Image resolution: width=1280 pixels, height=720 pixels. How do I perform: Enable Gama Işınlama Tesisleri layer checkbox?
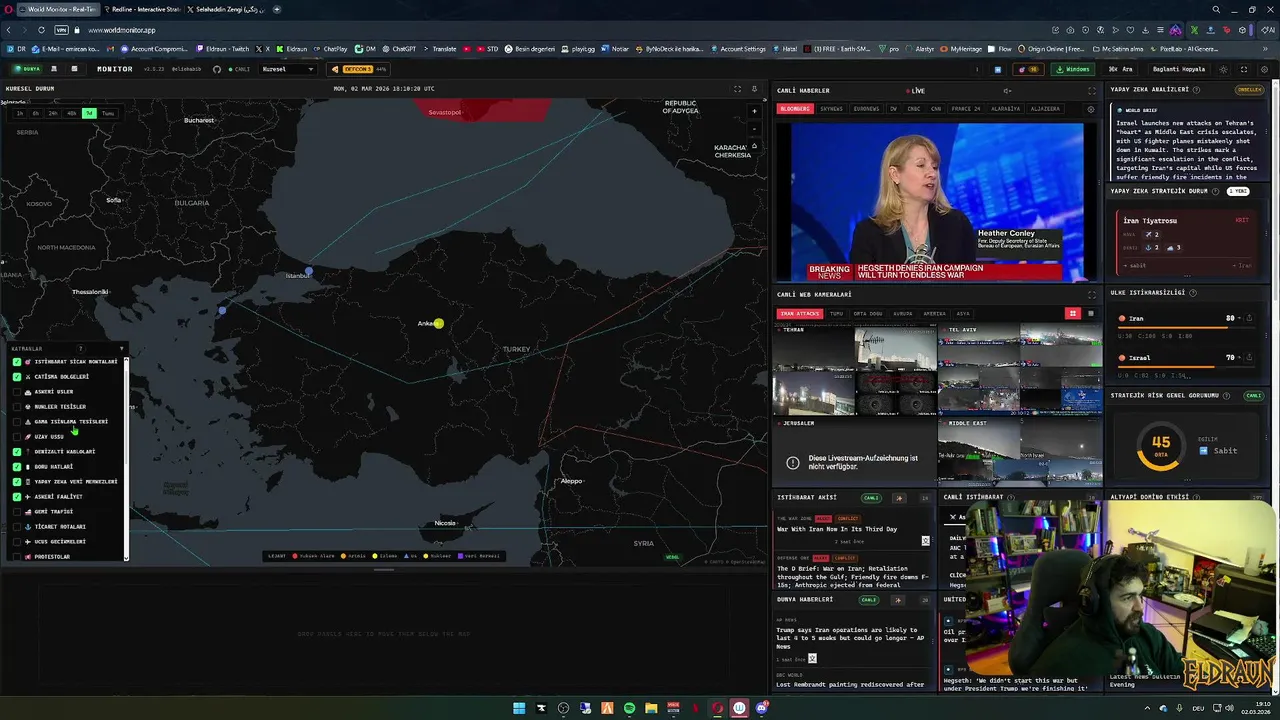[x=17, y=422]
